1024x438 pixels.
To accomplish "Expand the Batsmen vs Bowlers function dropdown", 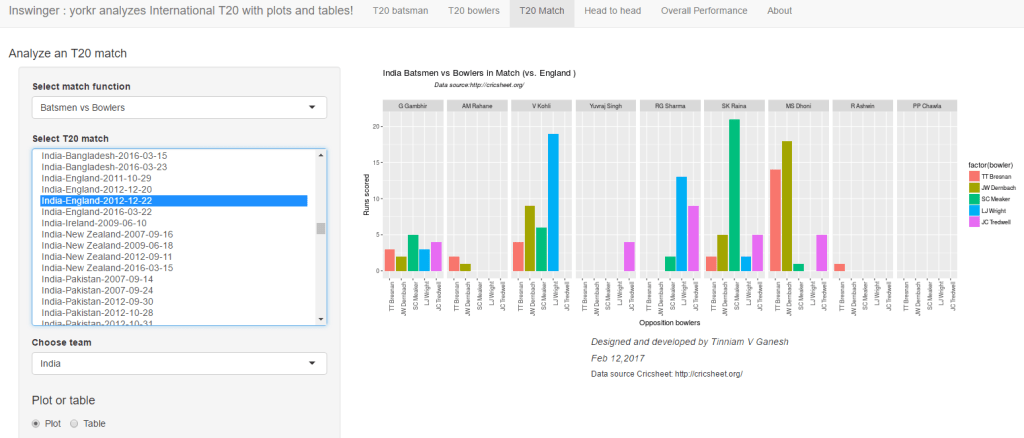I will [x=179, y=107].
